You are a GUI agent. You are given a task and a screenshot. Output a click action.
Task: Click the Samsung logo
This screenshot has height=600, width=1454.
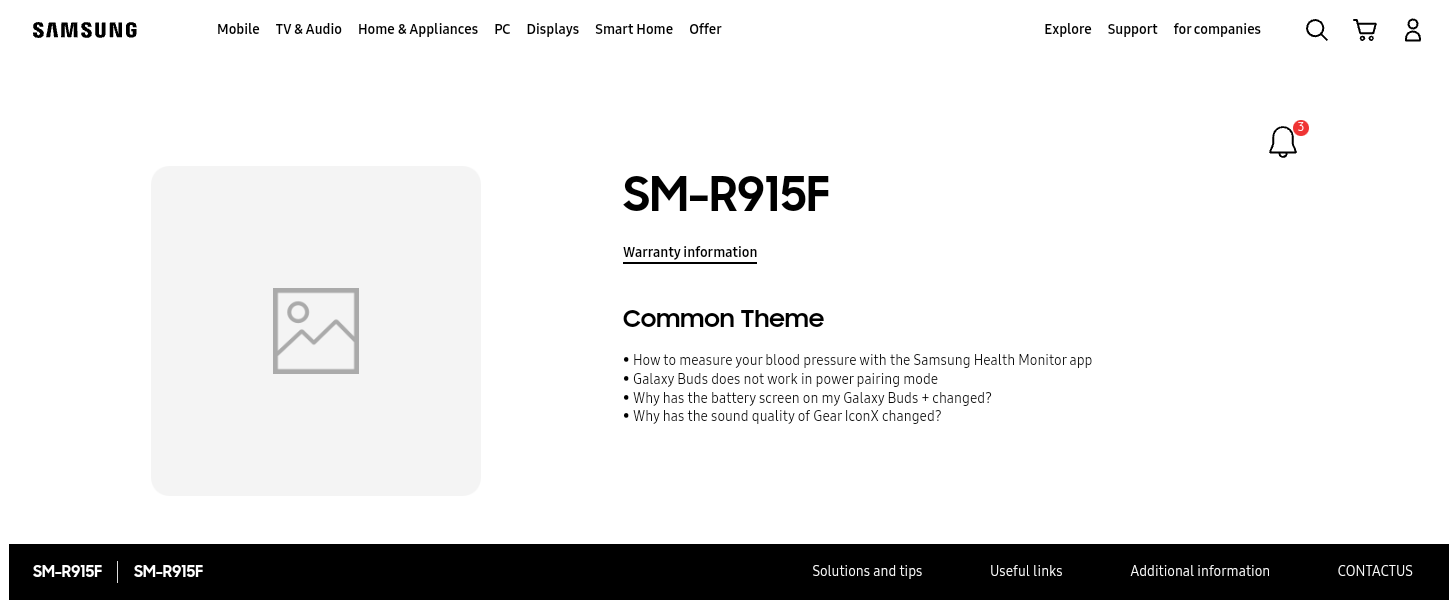[x=85, y=30]
